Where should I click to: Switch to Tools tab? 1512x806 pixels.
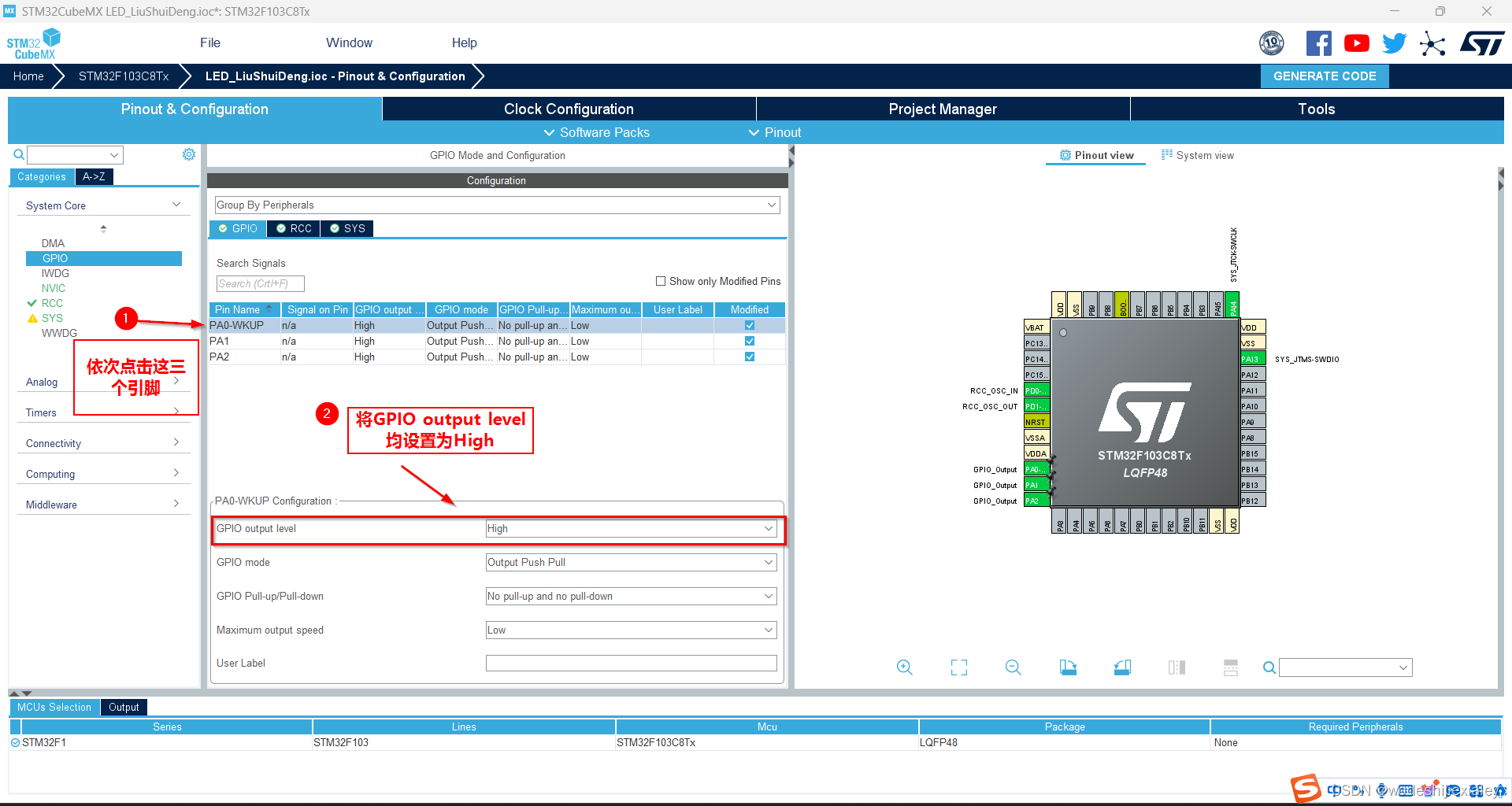coord(1317,109)
